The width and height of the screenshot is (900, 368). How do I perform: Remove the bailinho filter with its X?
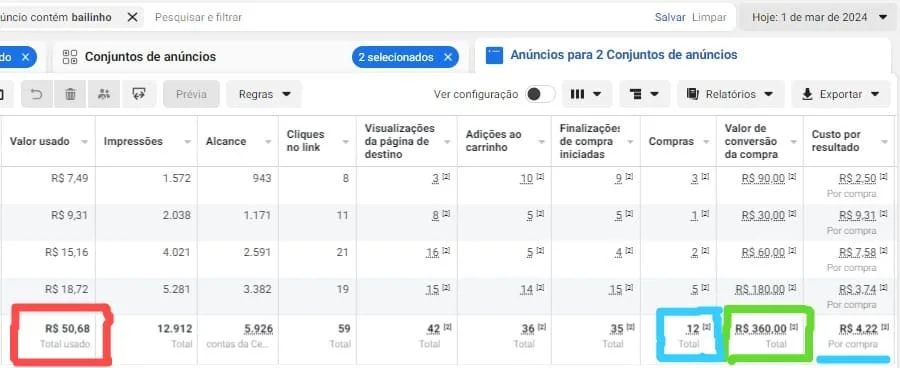tap(132, 17)
